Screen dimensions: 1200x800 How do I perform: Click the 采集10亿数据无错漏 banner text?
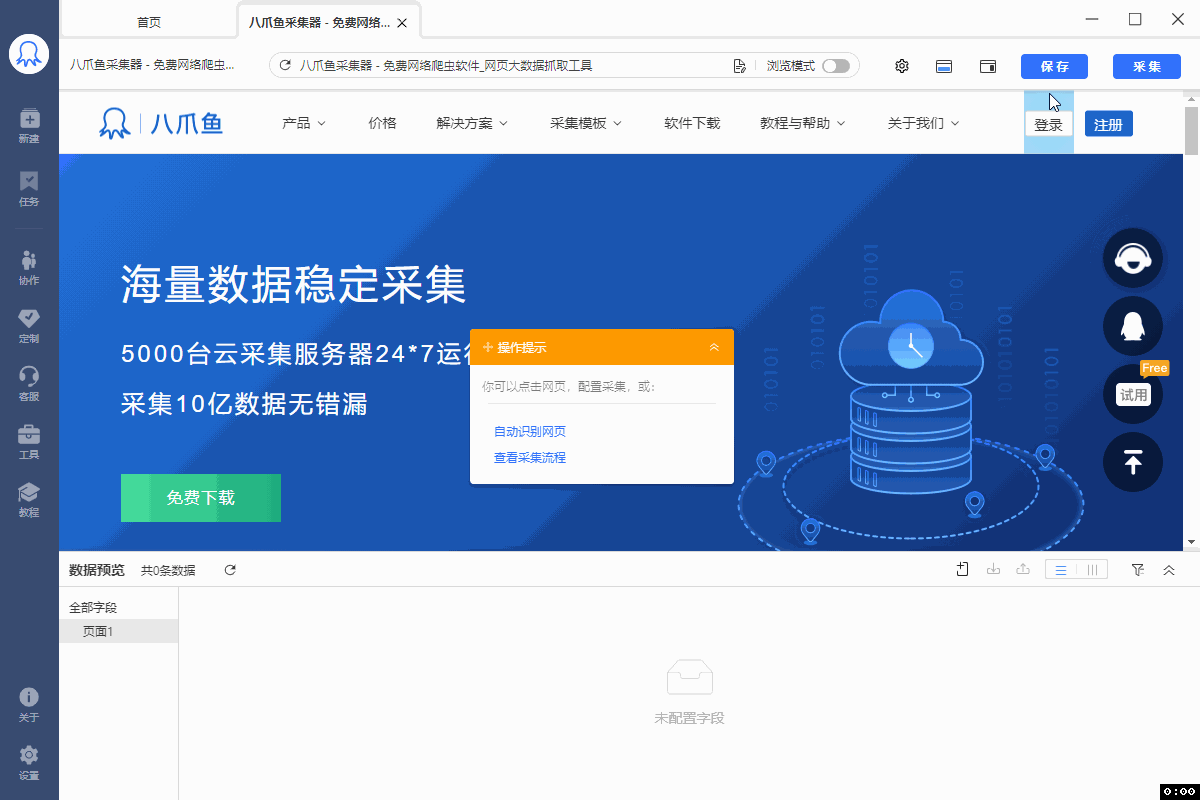pos(244,404)
